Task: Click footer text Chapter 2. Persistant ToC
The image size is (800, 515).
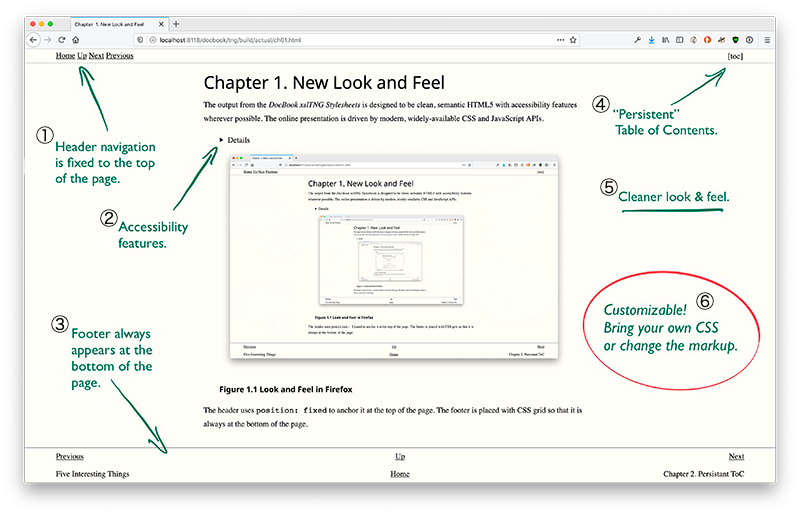Action: tap(704, 474)
